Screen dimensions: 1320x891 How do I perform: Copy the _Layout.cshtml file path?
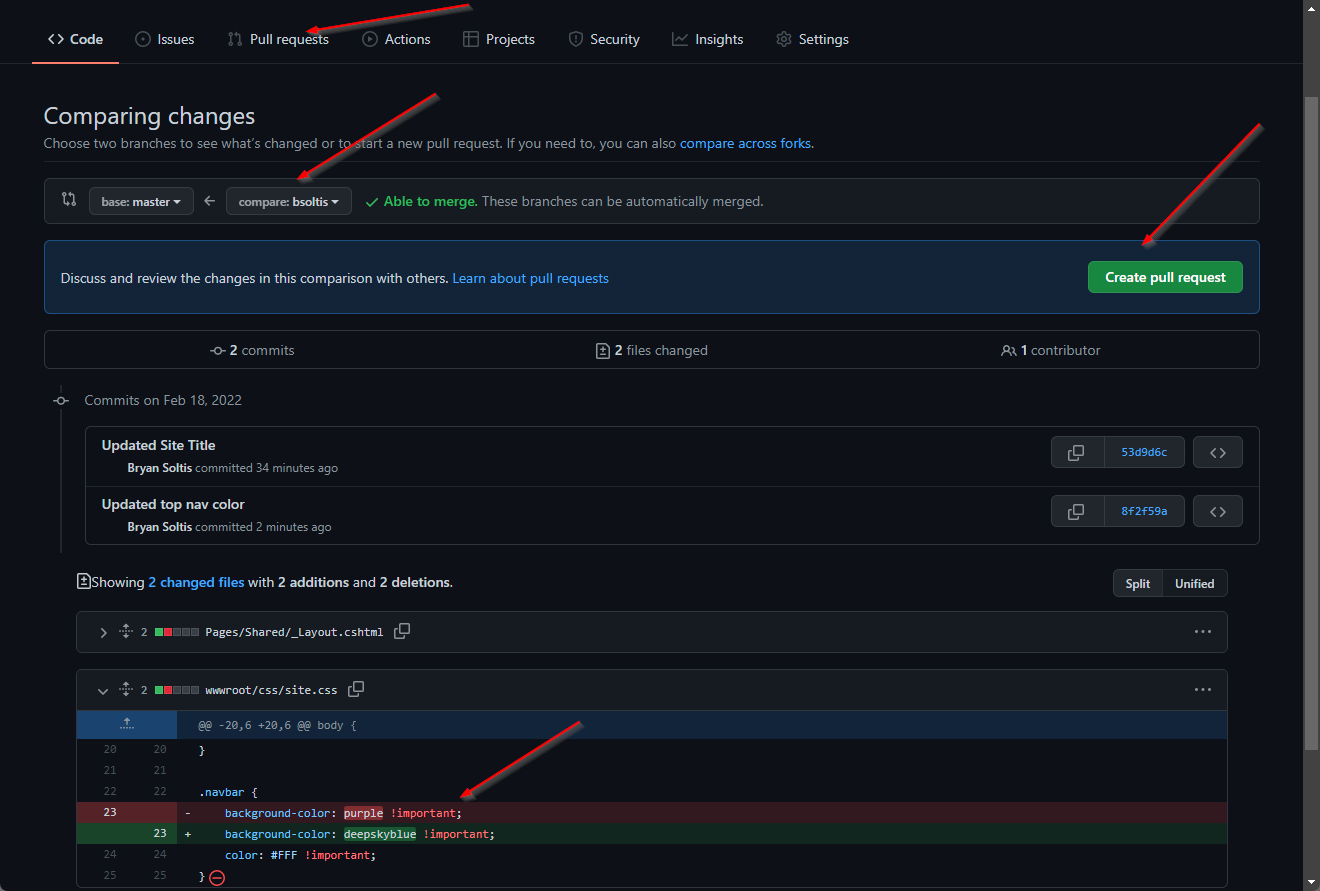coord(402,631)
